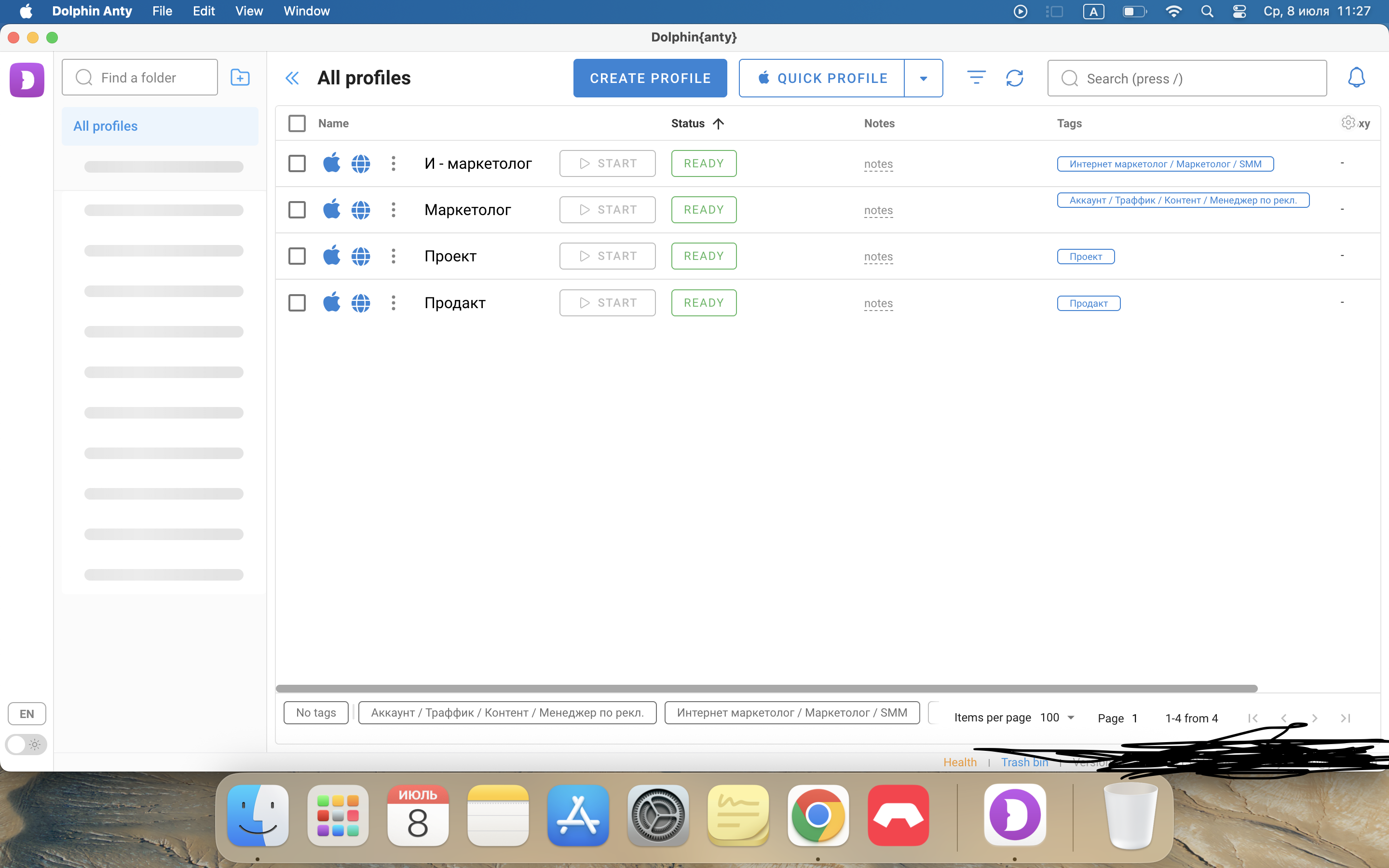Switch interface language via EN button
1389x868 pixels.
pyautogui.click(x=27, y=714)
